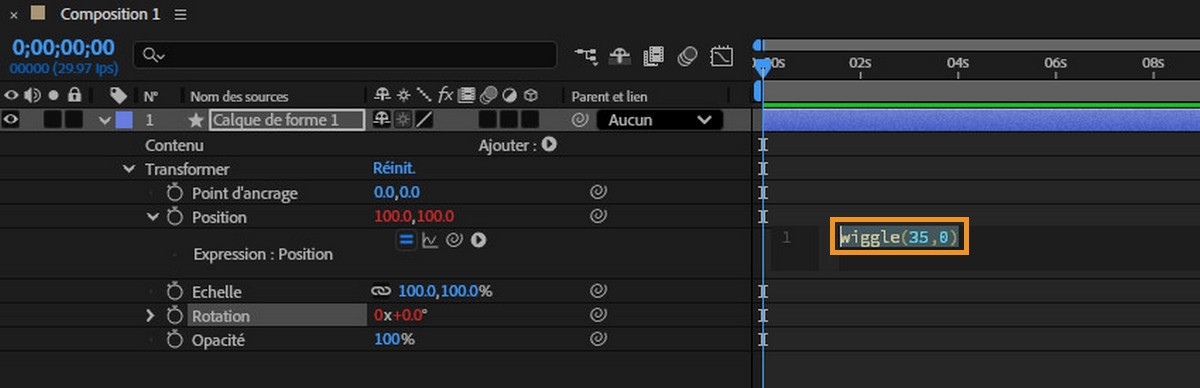Select the Calque de forme 1 name field
This screenshot has height=388, width=1200.
287,120
